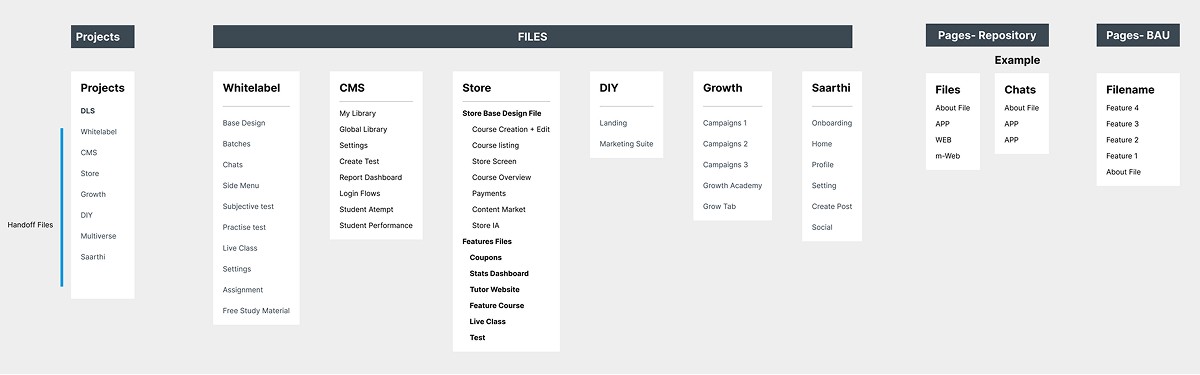
Task: Select Onboarding in Saarthi card
Action: coord(832,123)
